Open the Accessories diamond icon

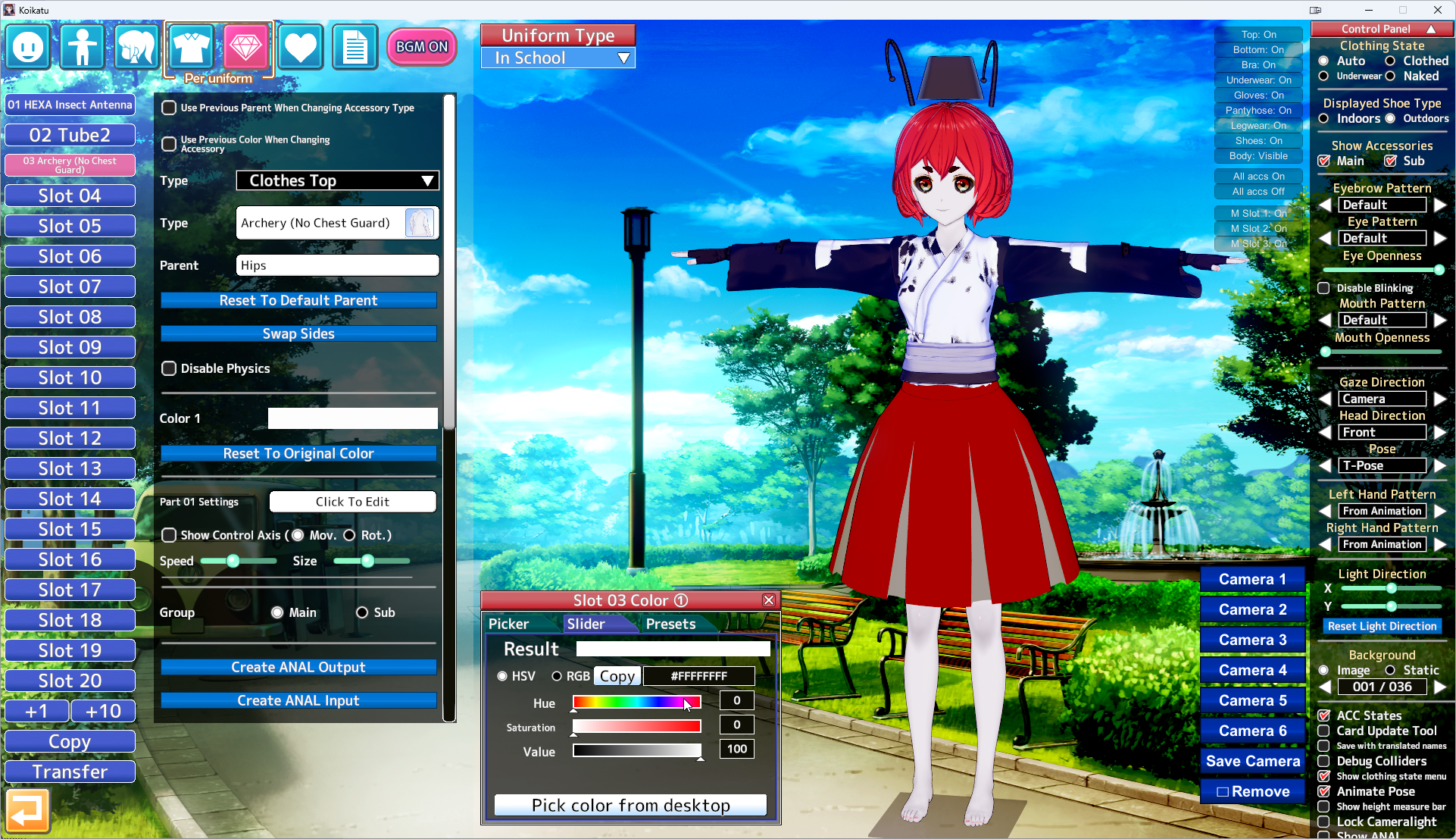point(246,47)
